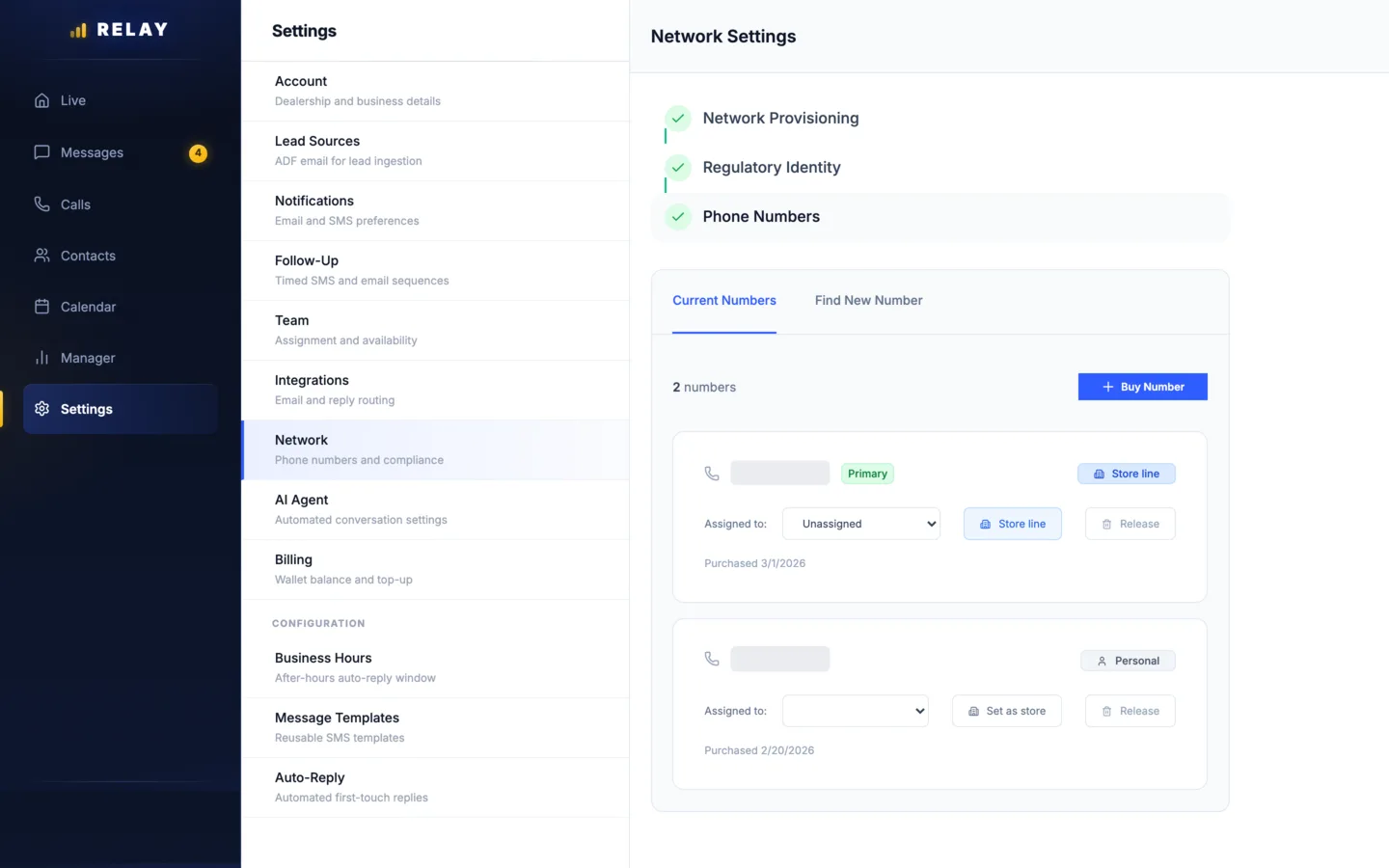Switch to the Find New Number tab

pos(869,301)
